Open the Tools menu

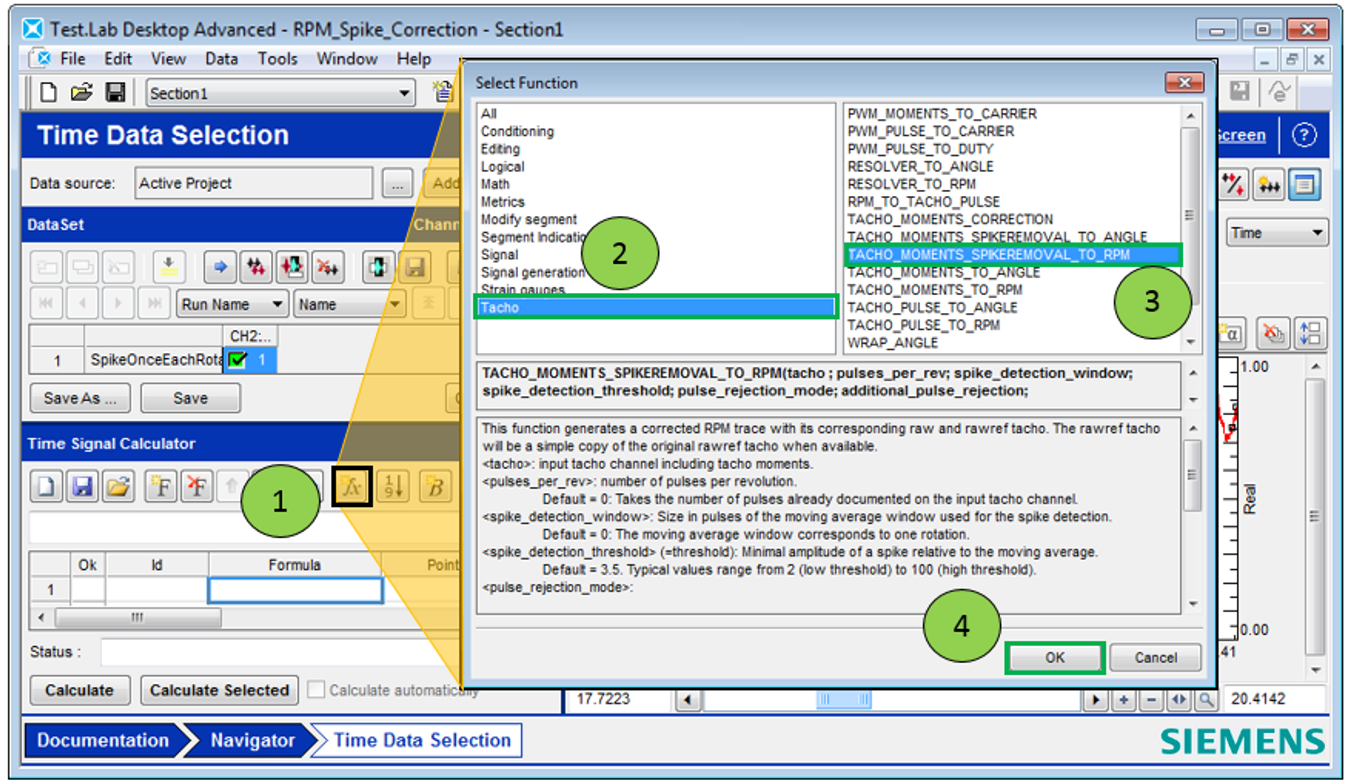[x=277, y=59]
